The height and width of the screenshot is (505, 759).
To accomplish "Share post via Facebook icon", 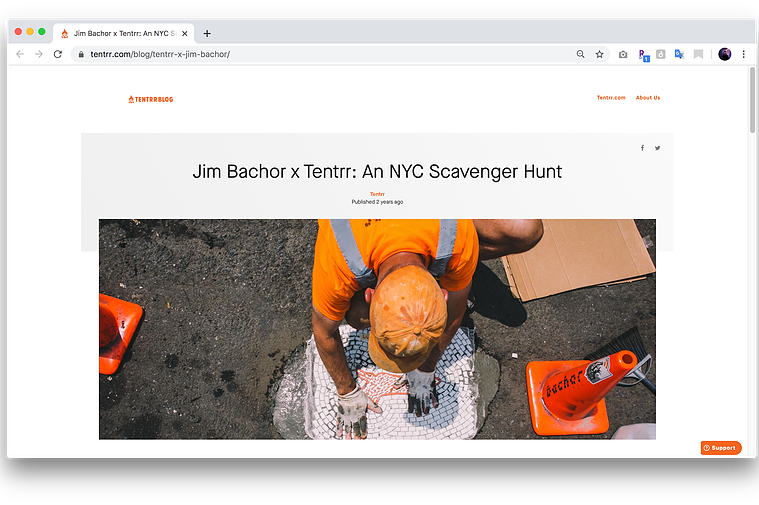I will 642,148.
